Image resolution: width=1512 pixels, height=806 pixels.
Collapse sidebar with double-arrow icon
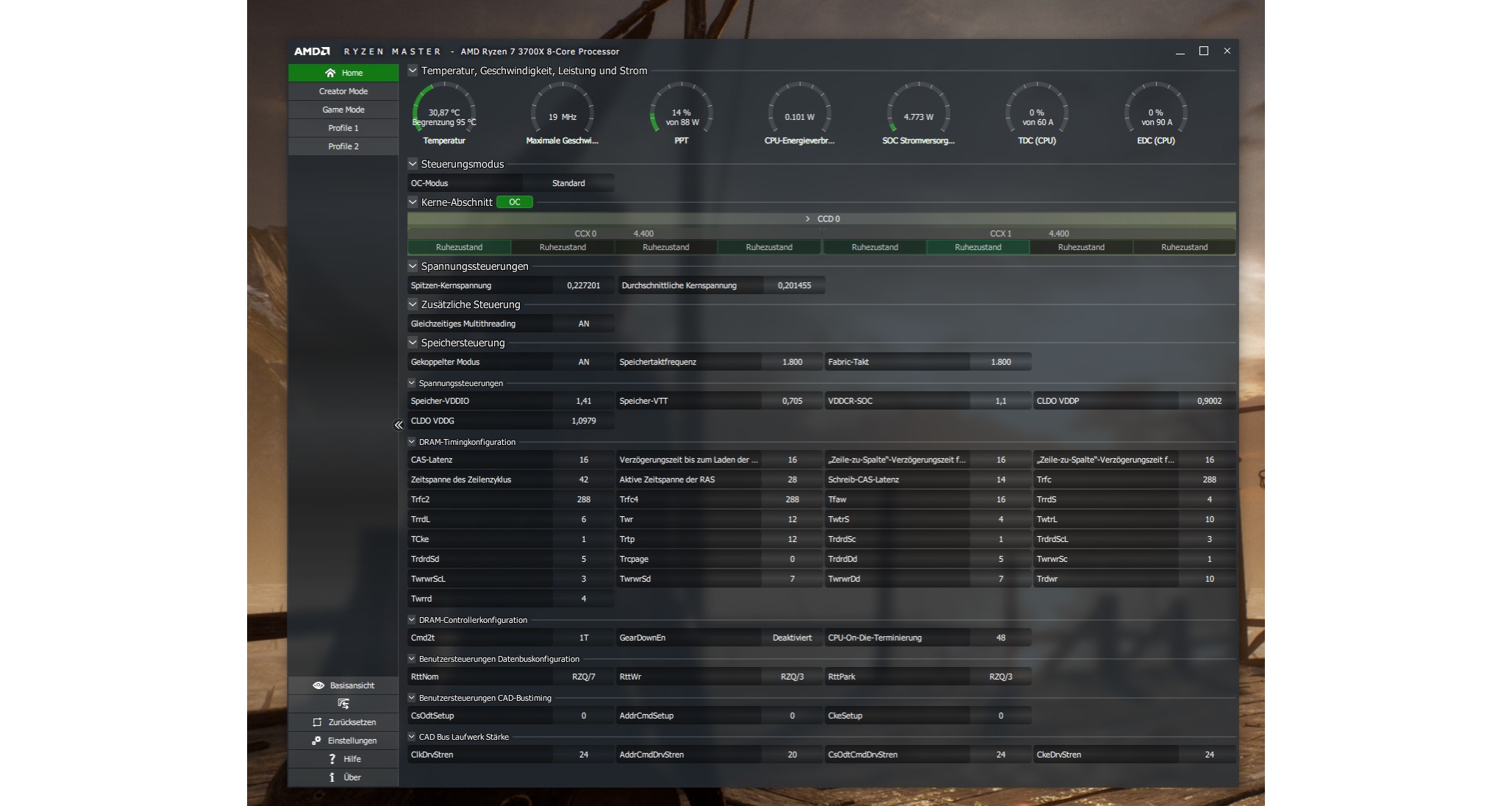(399, 425)
